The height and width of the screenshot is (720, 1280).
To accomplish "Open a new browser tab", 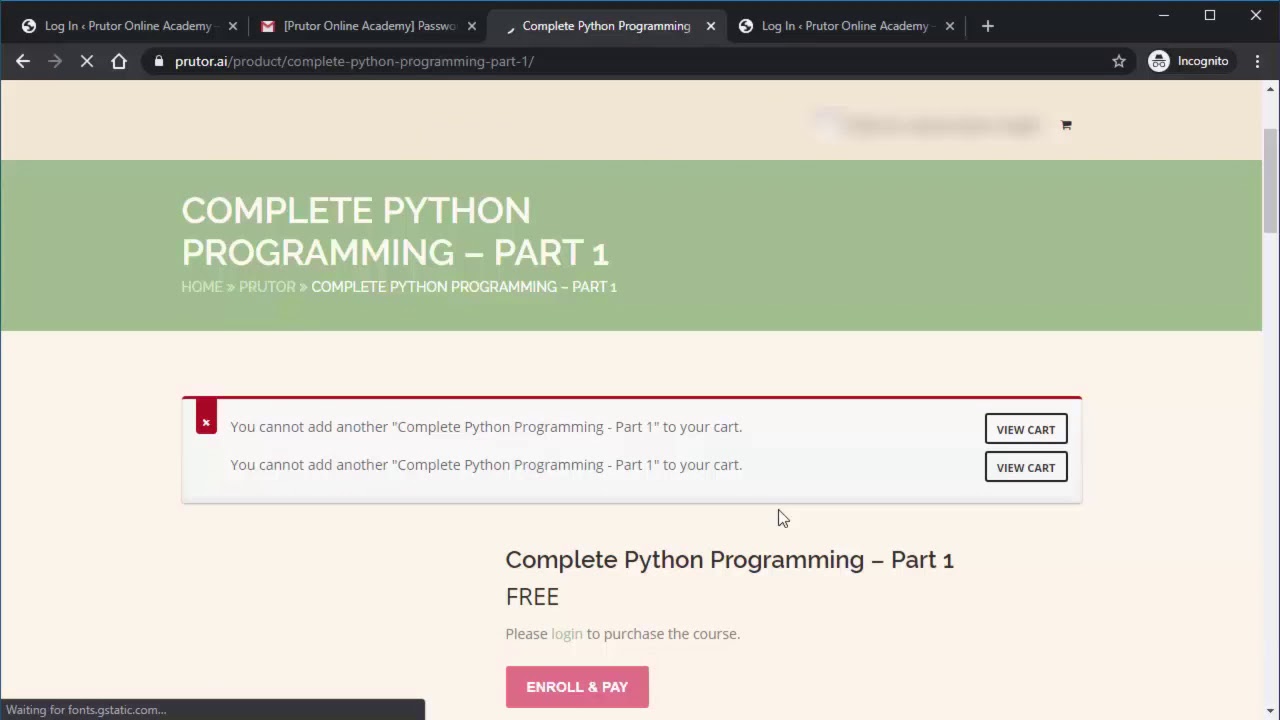I will tap(988, 26).
